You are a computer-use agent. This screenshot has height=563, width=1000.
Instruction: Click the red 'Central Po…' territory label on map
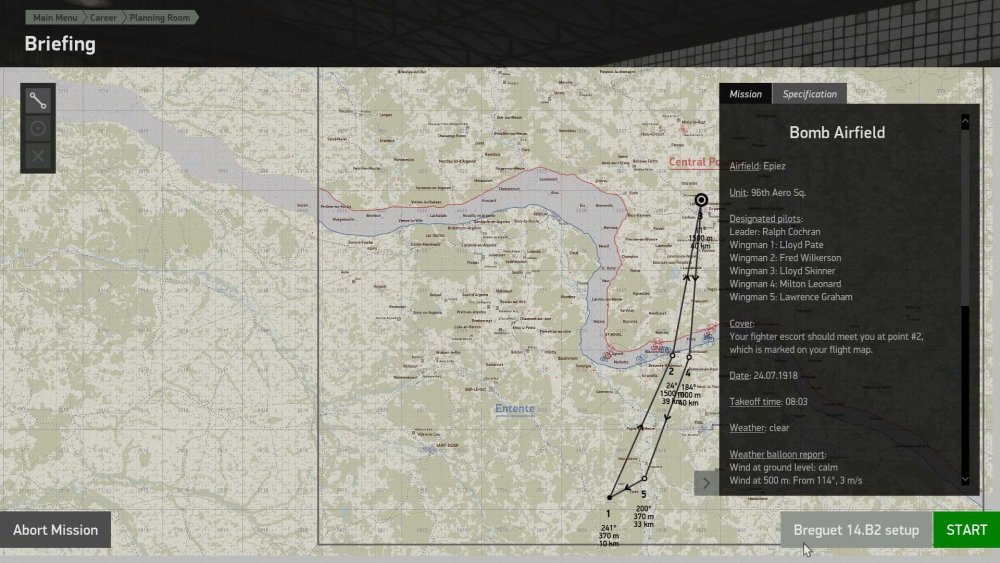(694, 162)
